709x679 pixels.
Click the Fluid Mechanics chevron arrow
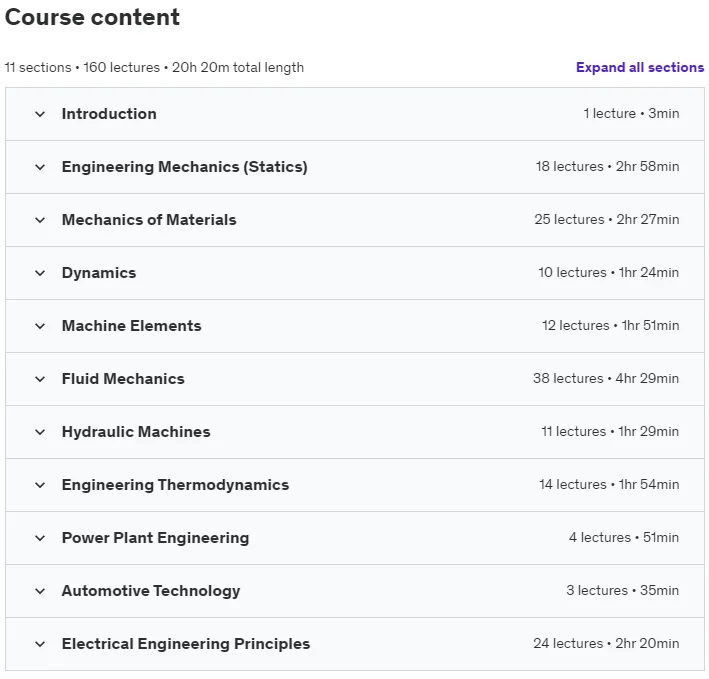pos(40,379)
